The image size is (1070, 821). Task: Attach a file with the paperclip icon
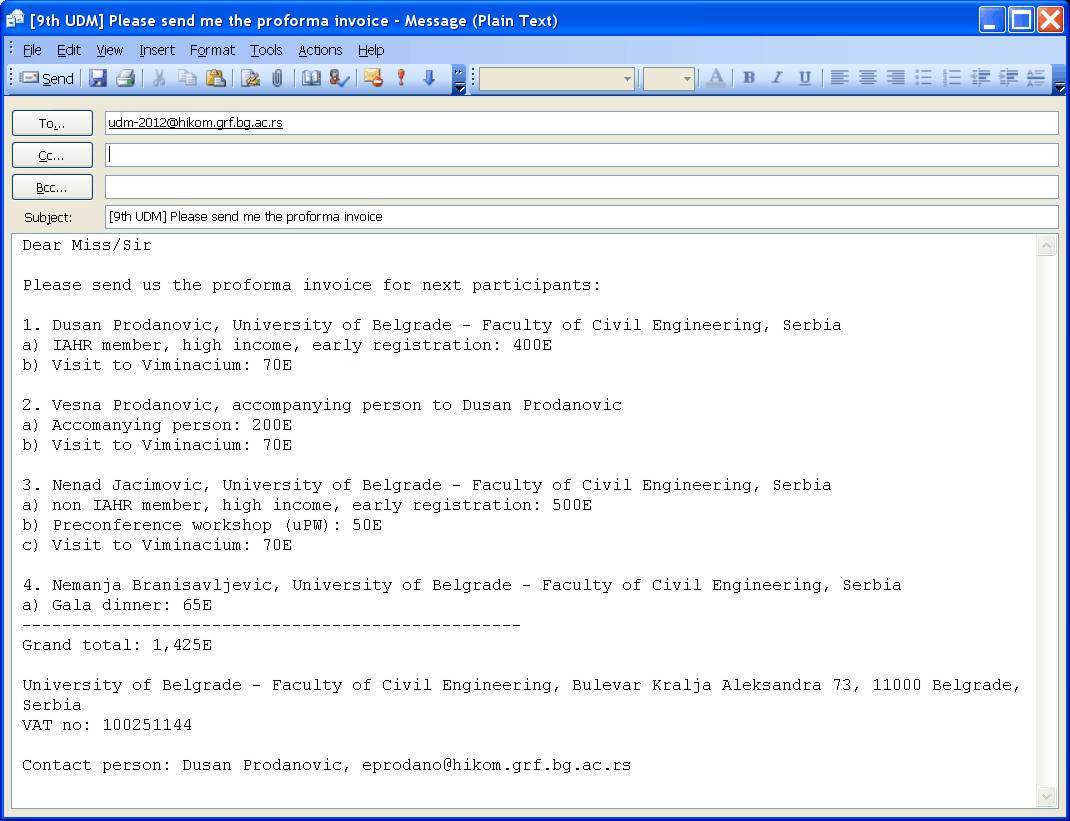coord(277,78)
